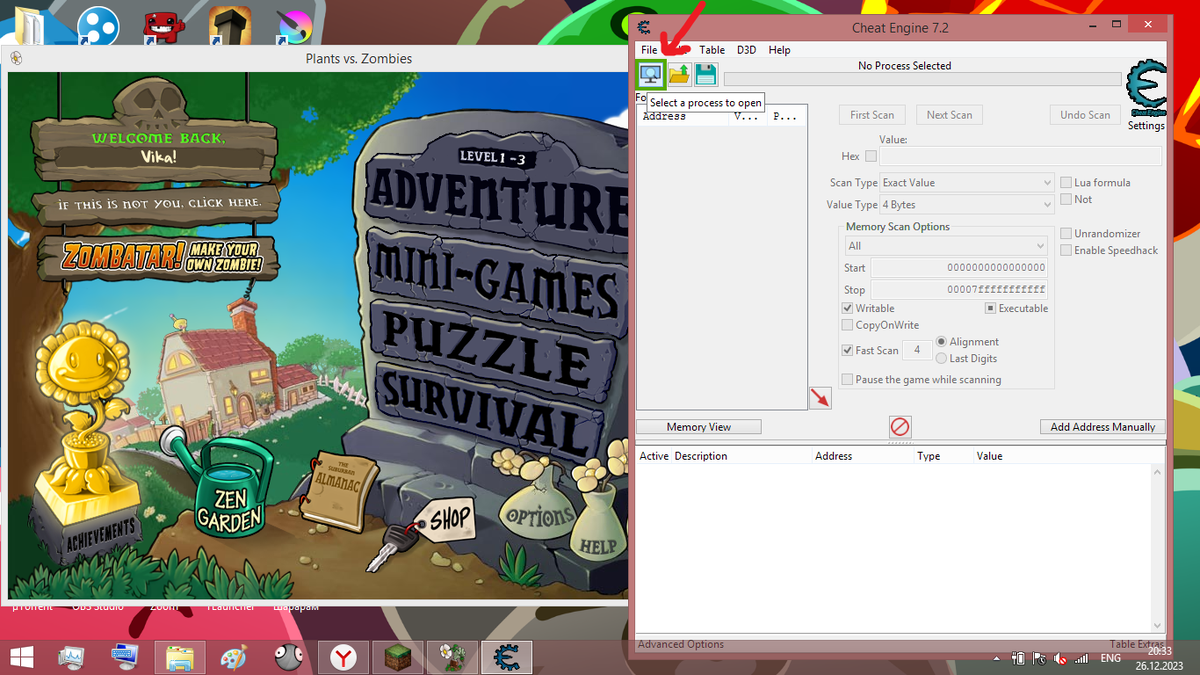Open the memory region All dropdown
Screen dimensions: 1200x675
(946, 246)
